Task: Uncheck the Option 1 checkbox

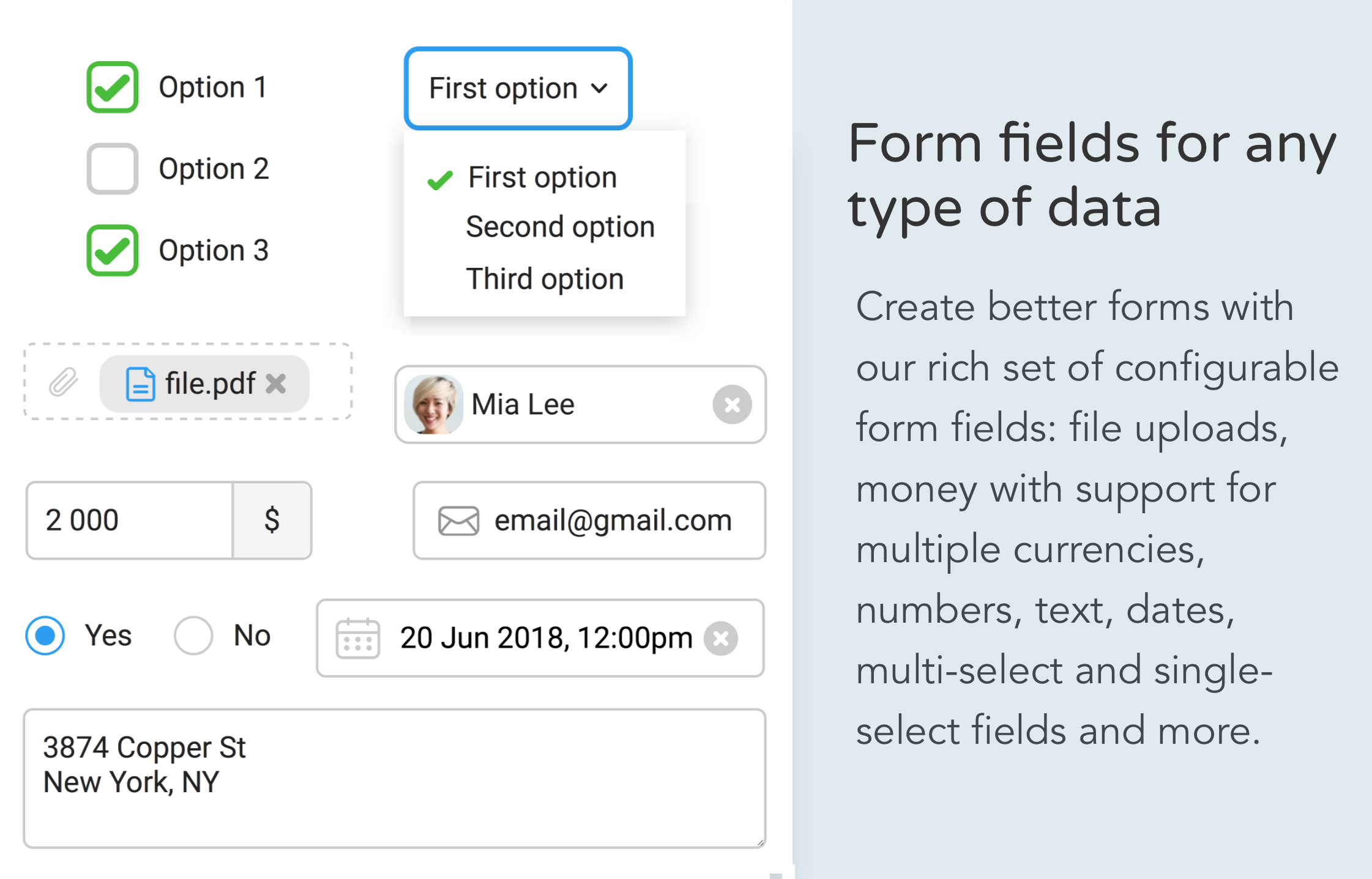Action: [113, 87]
